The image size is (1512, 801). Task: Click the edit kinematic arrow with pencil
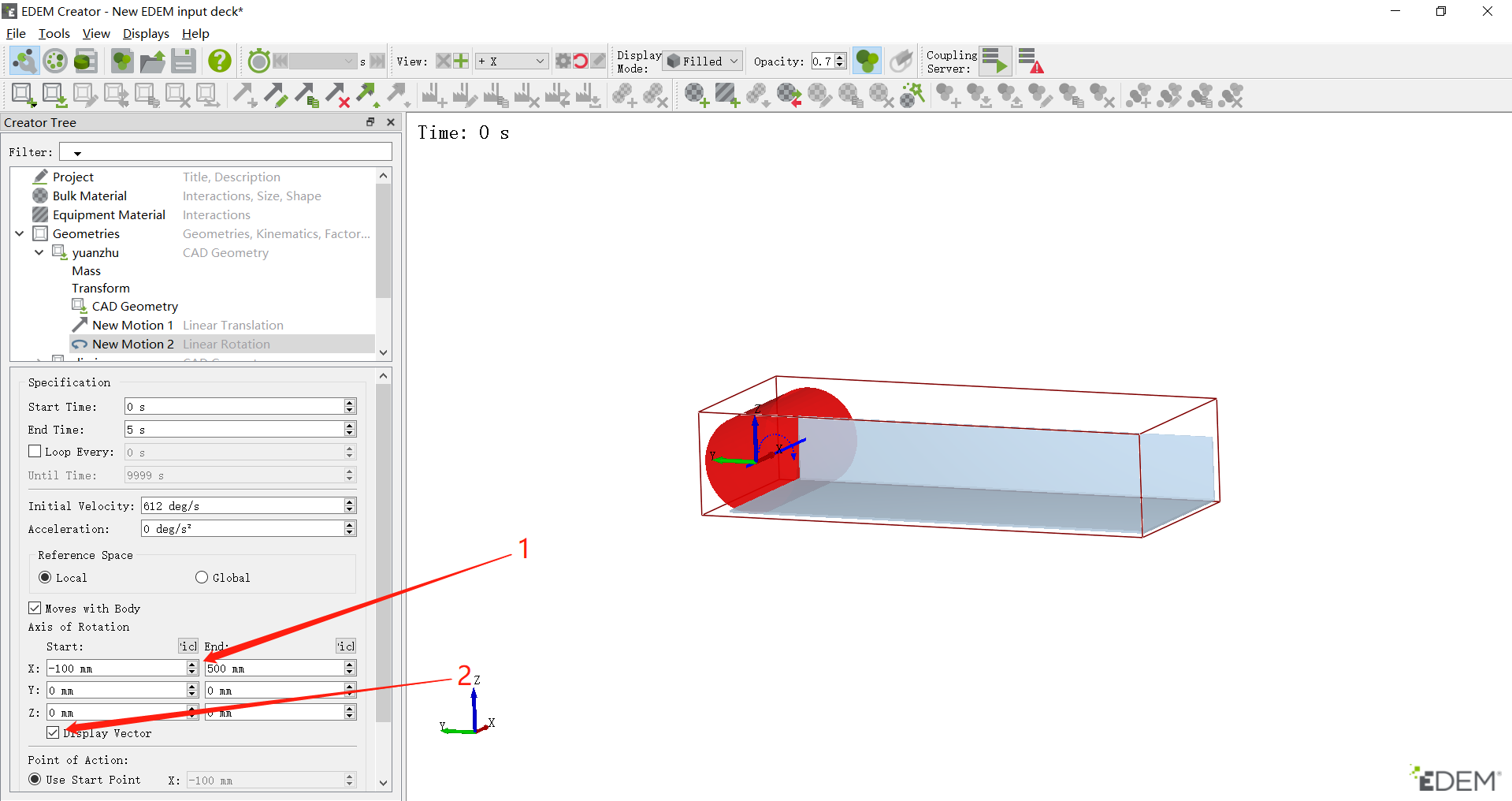(x=276, y=95)
